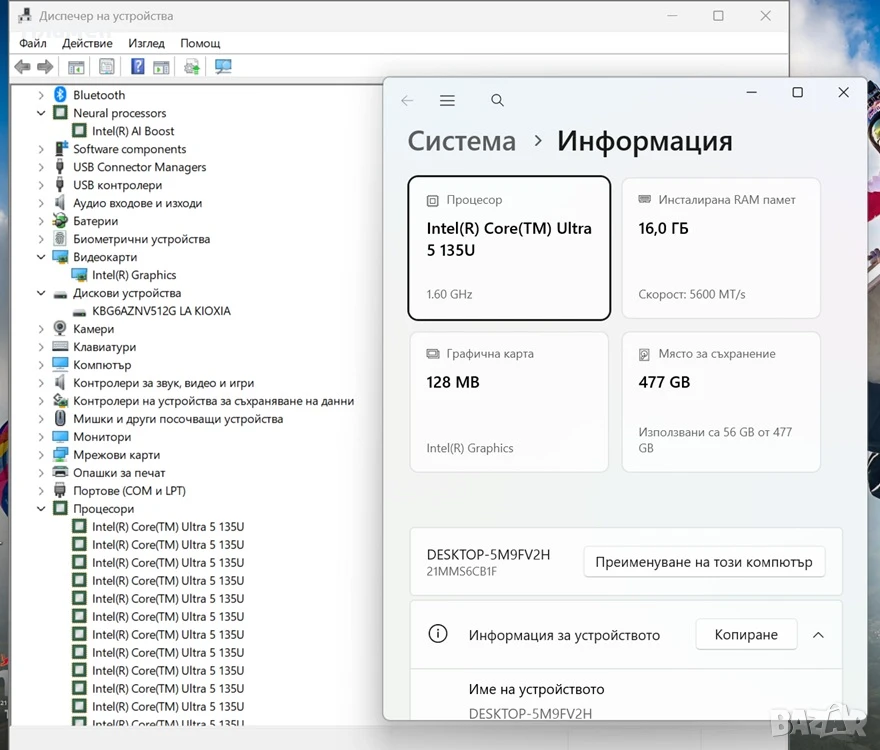Select the Процесор info card
The height and width of the screenshot is (750, 880).
pos(509,248)
